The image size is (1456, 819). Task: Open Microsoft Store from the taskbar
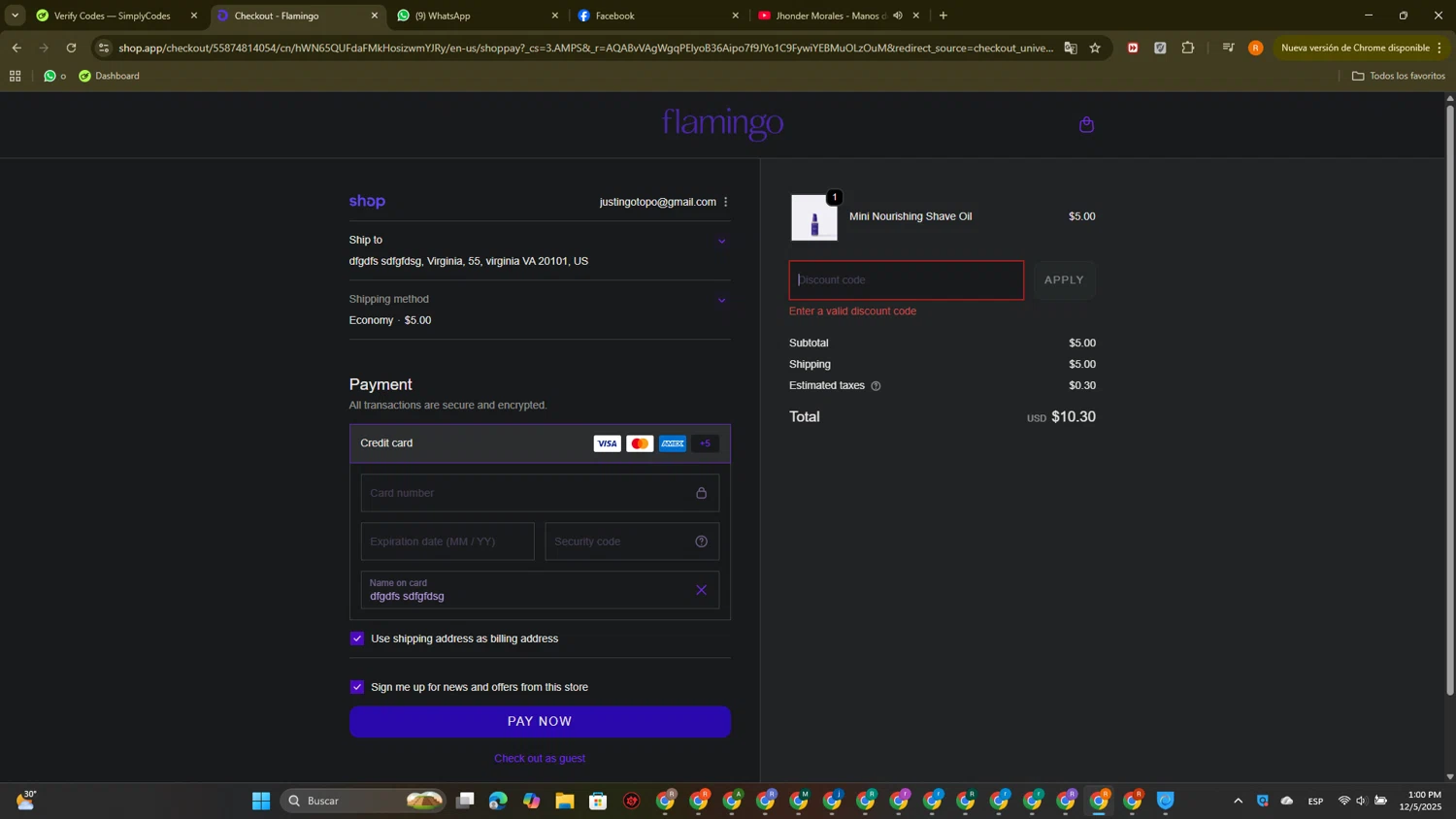point(598,801)
